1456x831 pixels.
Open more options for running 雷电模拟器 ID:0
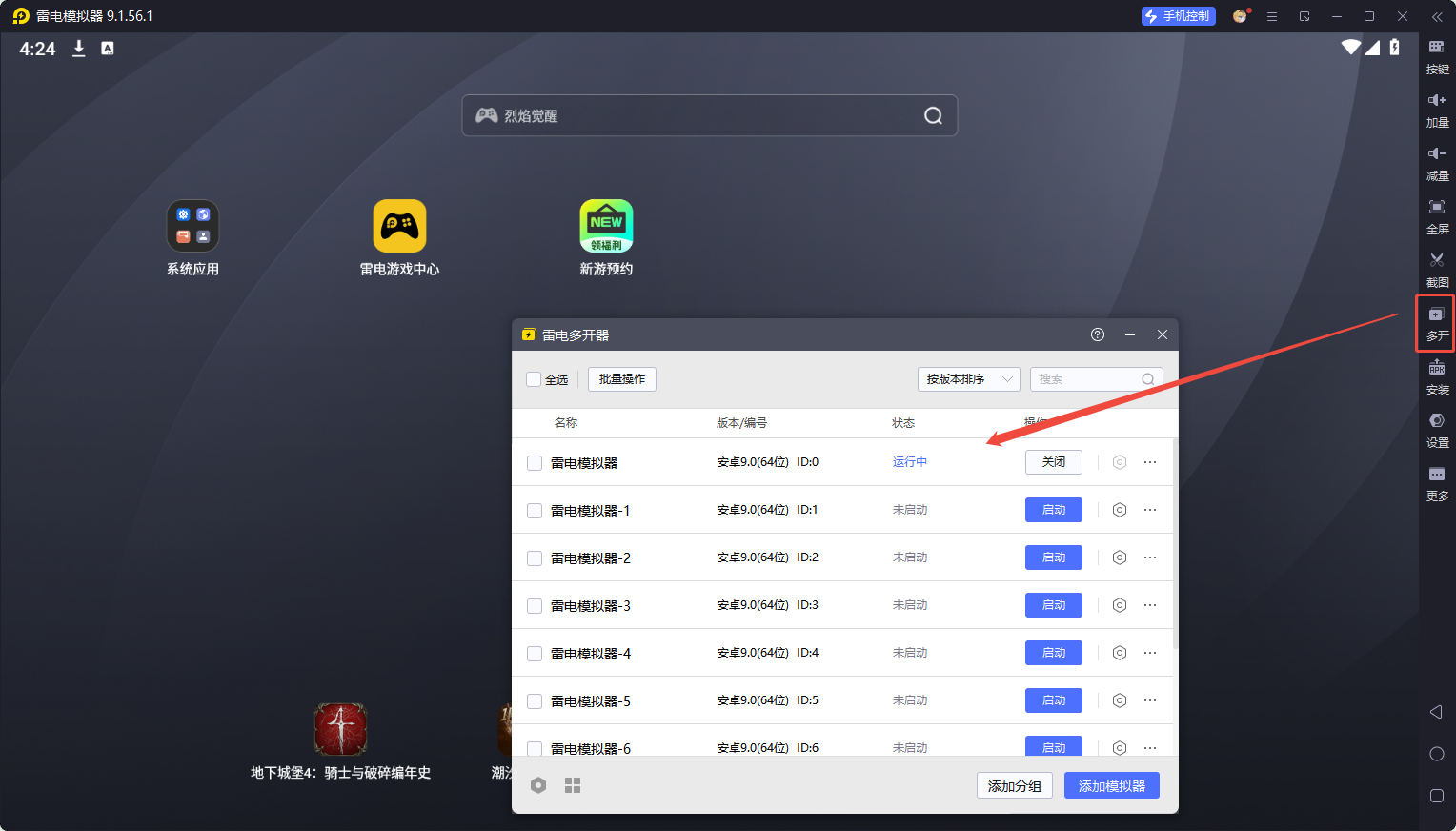[1150, 462]
